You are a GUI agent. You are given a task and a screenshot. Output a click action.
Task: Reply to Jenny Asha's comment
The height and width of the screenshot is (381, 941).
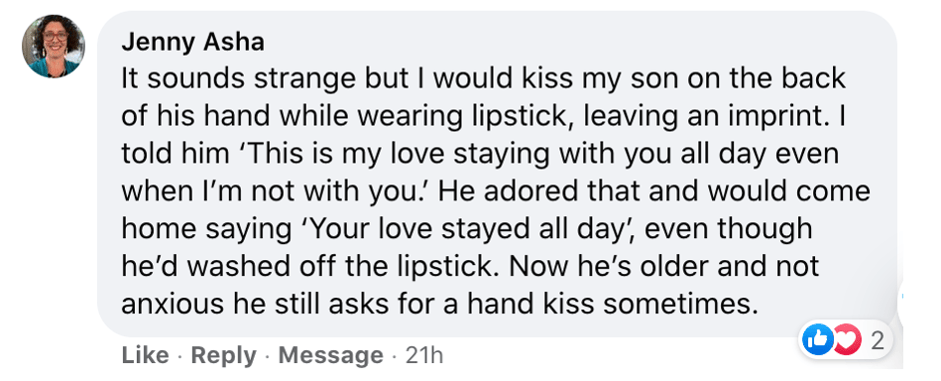pyautogui.click(x=223, y=355)
